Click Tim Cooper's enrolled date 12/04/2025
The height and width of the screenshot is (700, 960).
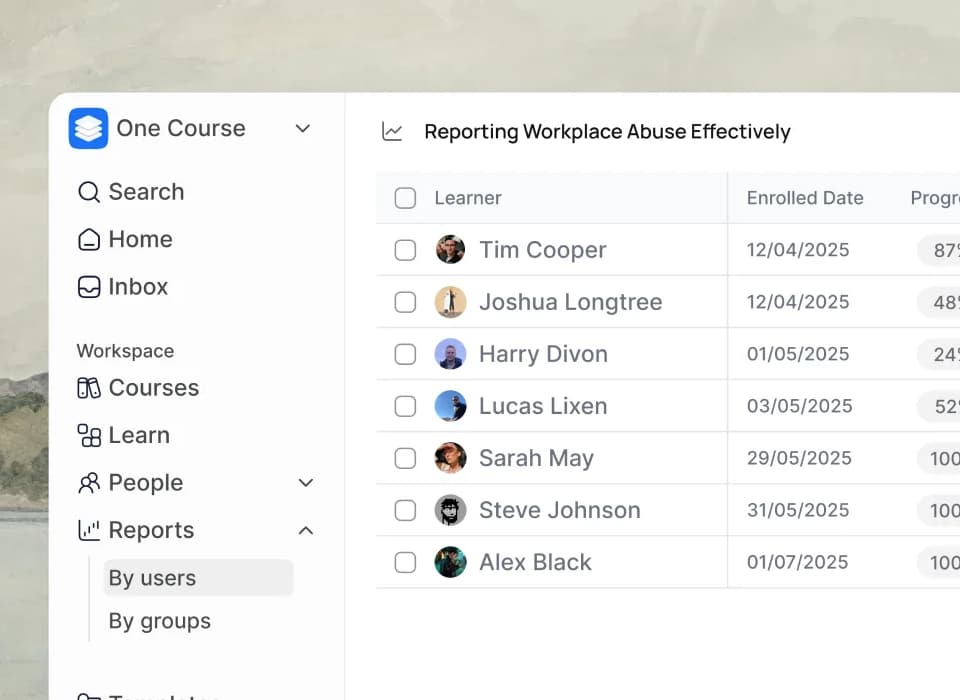click(798, 250)
